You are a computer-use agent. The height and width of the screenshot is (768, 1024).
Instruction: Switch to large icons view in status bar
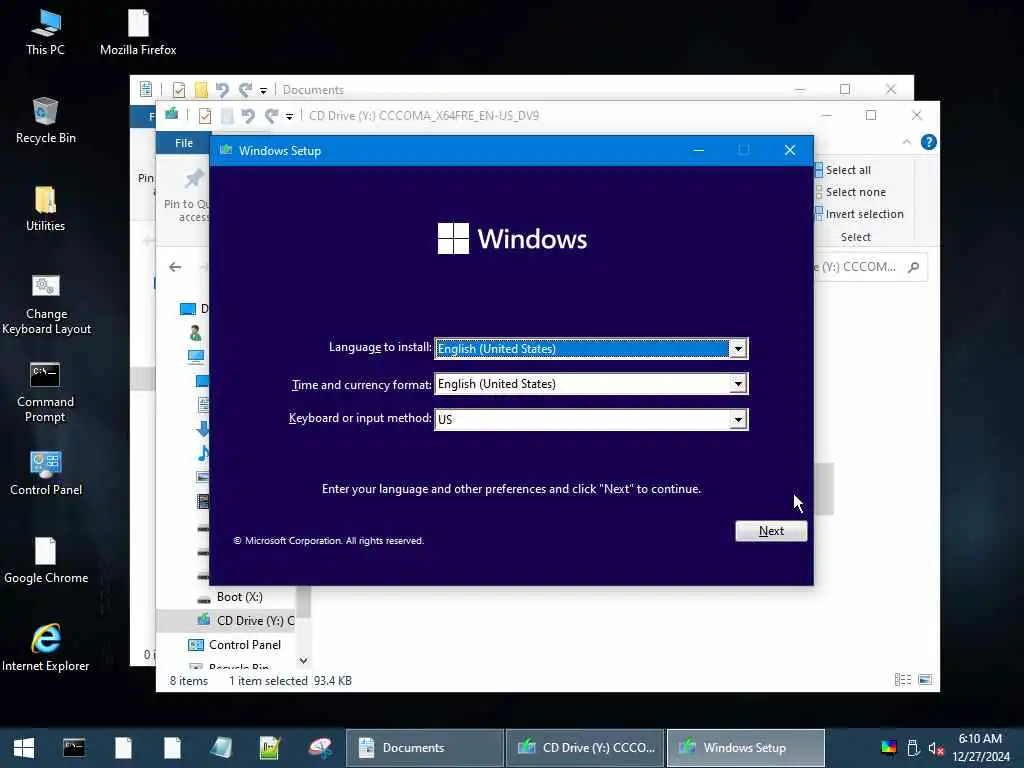(925, 680)
